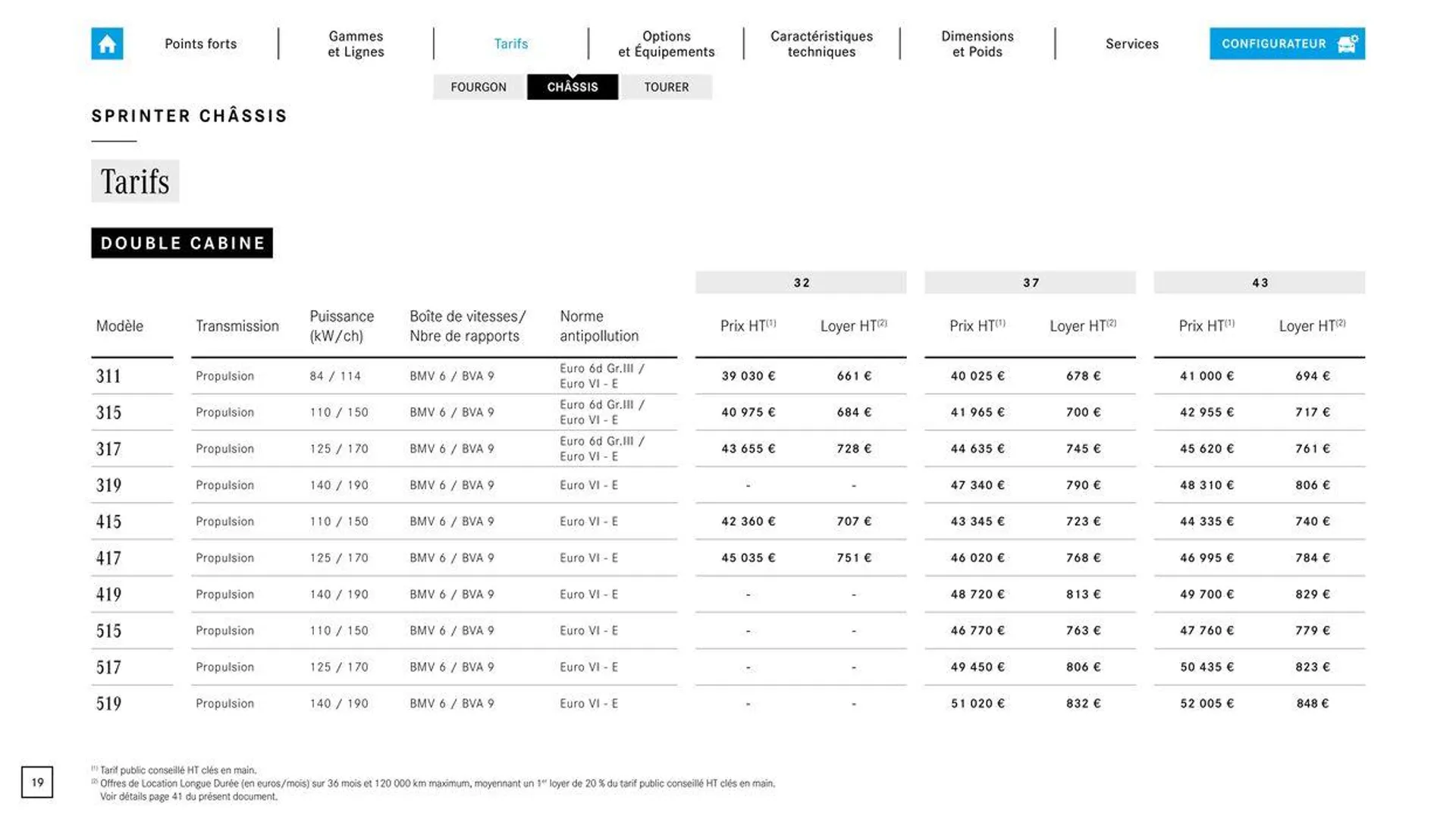Click the Double Cabine label

point(182,243)
